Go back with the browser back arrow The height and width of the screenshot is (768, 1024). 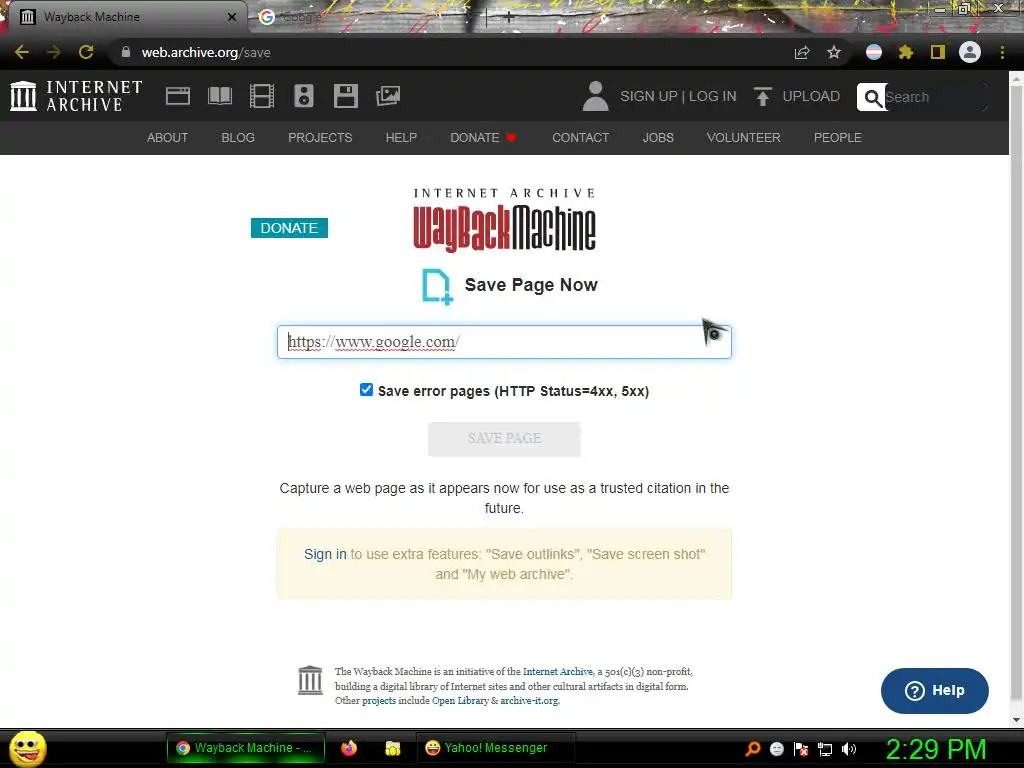pos(22,52)
